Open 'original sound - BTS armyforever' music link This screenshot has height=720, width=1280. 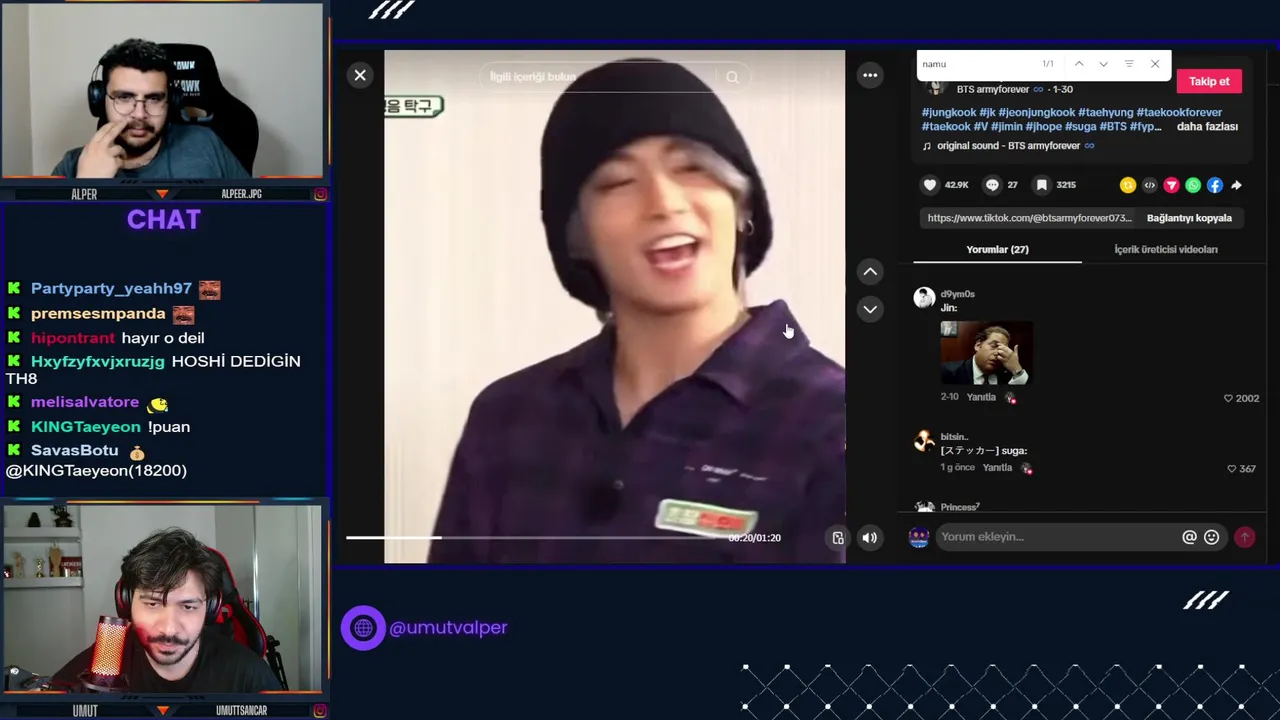tap(1008, 146)
